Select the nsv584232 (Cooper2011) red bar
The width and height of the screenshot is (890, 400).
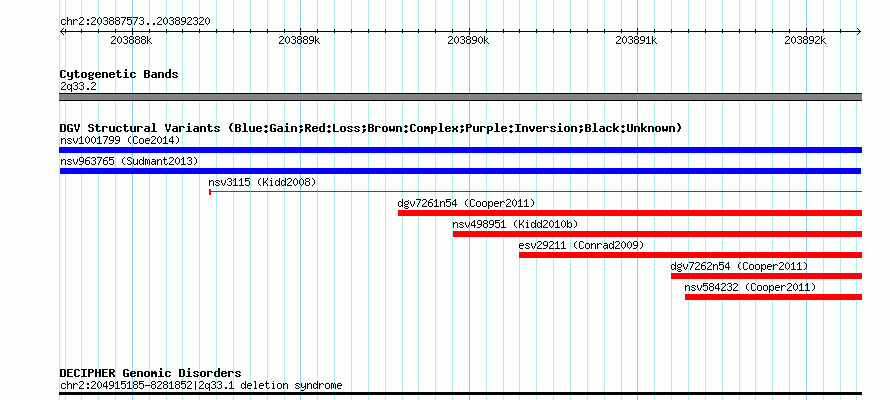[x=773, y=297]
